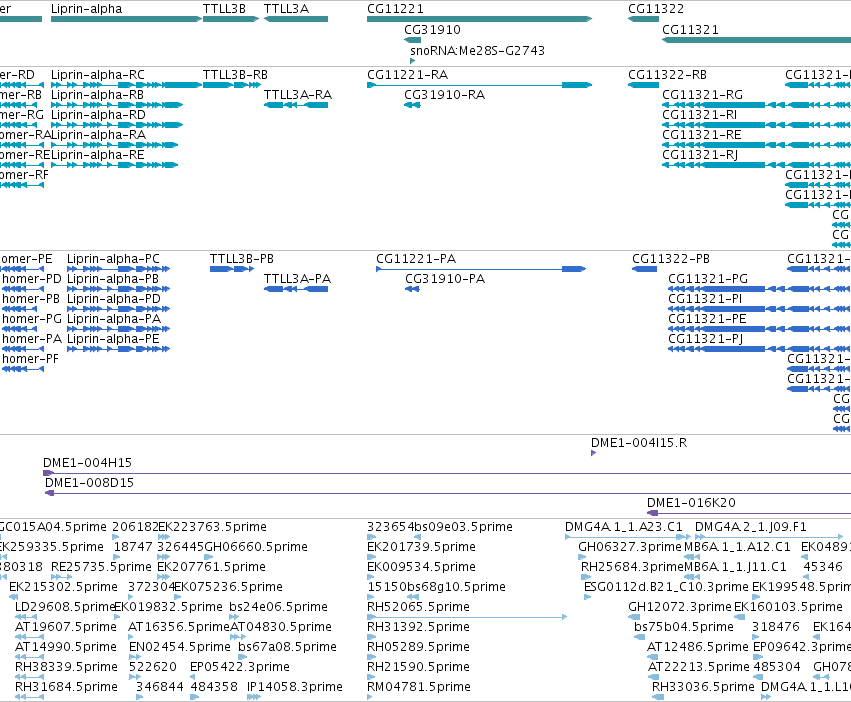Click EST EK215302.5prime
The image size is (851, 702).
click(63, 587)
